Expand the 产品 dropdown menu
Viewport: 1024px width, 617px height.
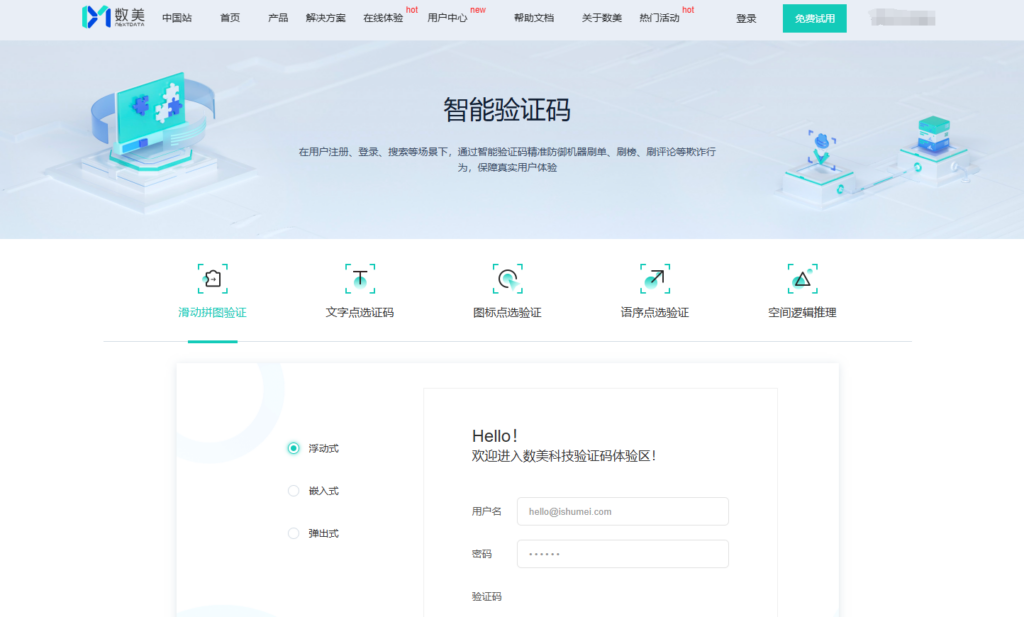277,17
